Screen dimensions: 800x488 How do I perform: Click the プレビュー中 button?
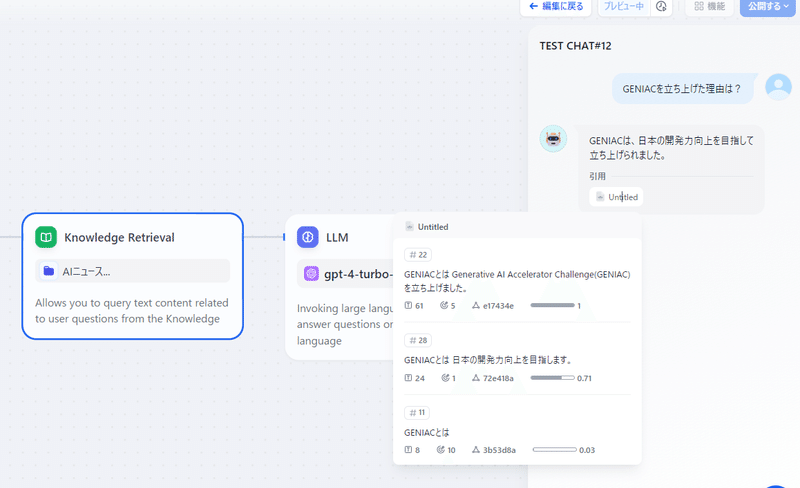(623, 7)
